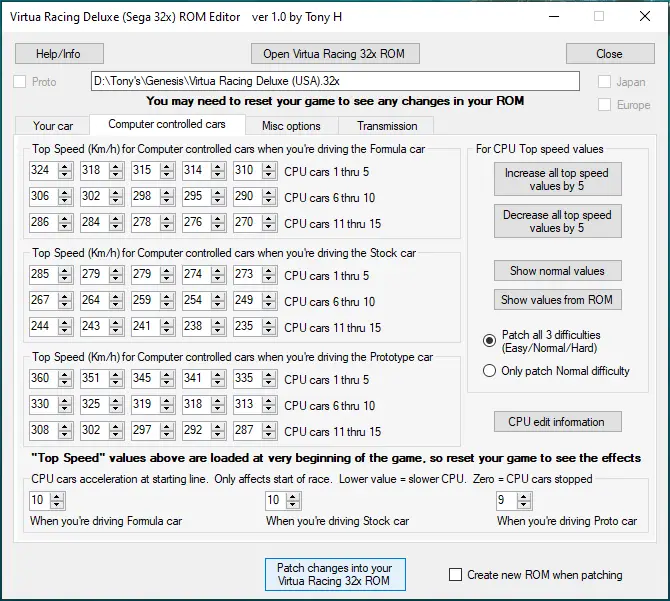Click the spinner arrows on the 310 field

point(269,171)
